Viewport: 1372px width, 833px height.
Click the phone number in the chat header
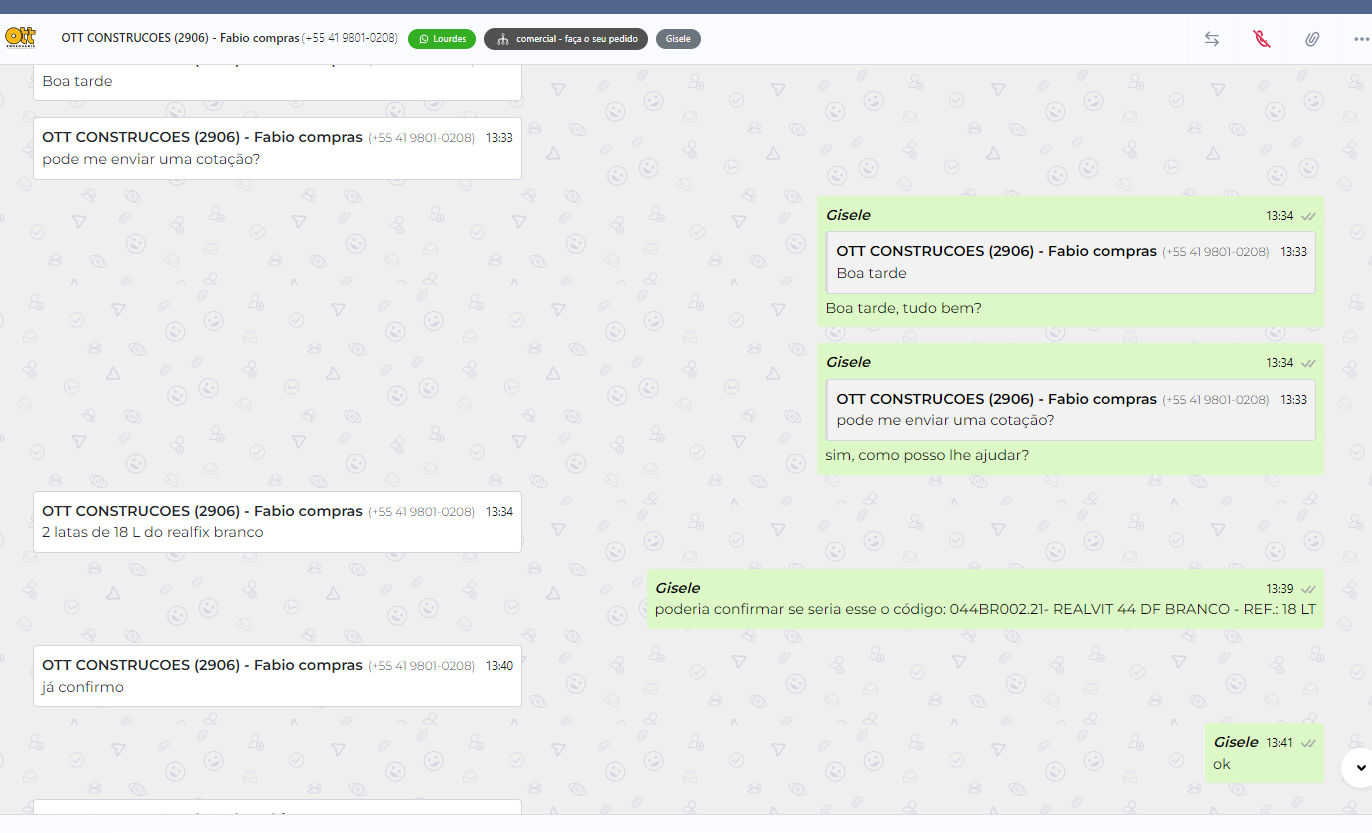pos(349,38)
